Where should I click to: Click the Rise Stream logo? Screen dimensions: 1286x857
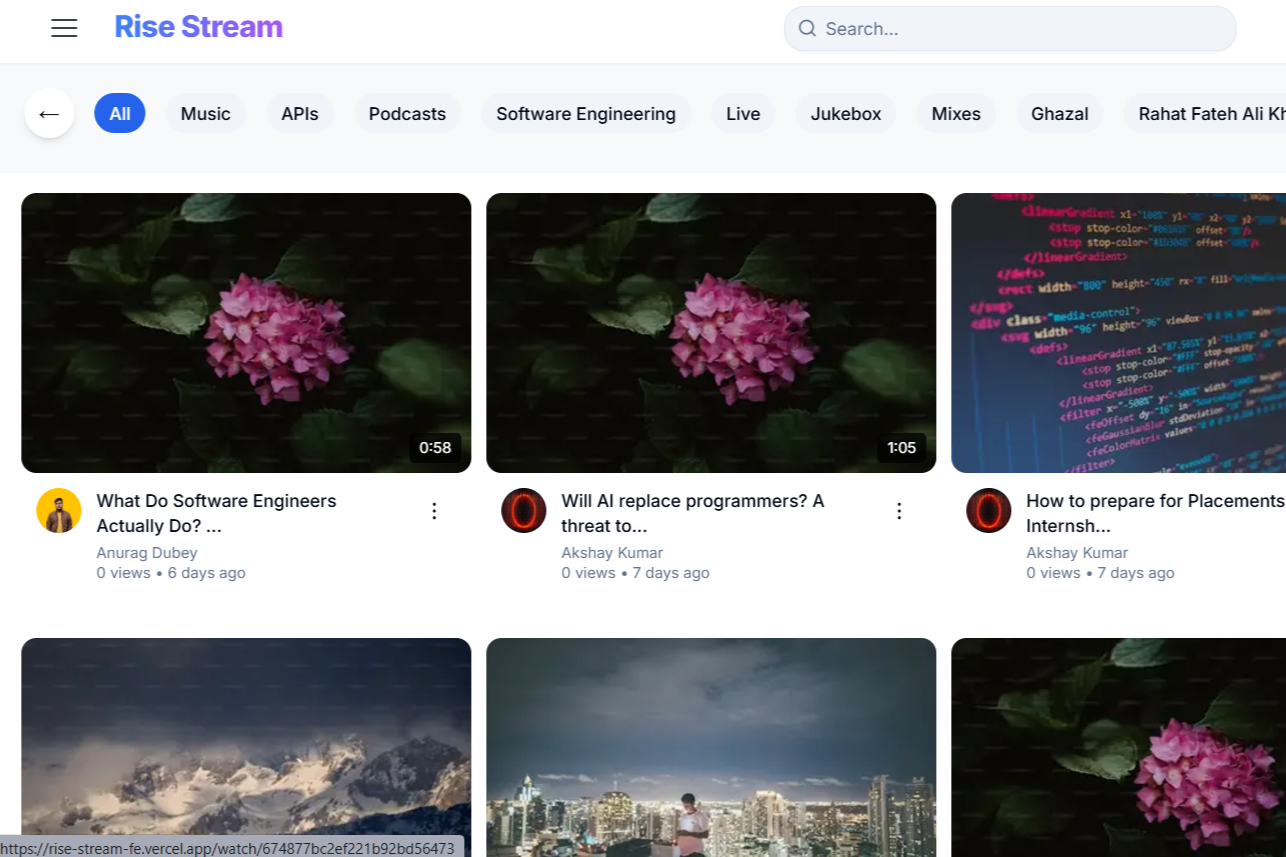[198, 27]
